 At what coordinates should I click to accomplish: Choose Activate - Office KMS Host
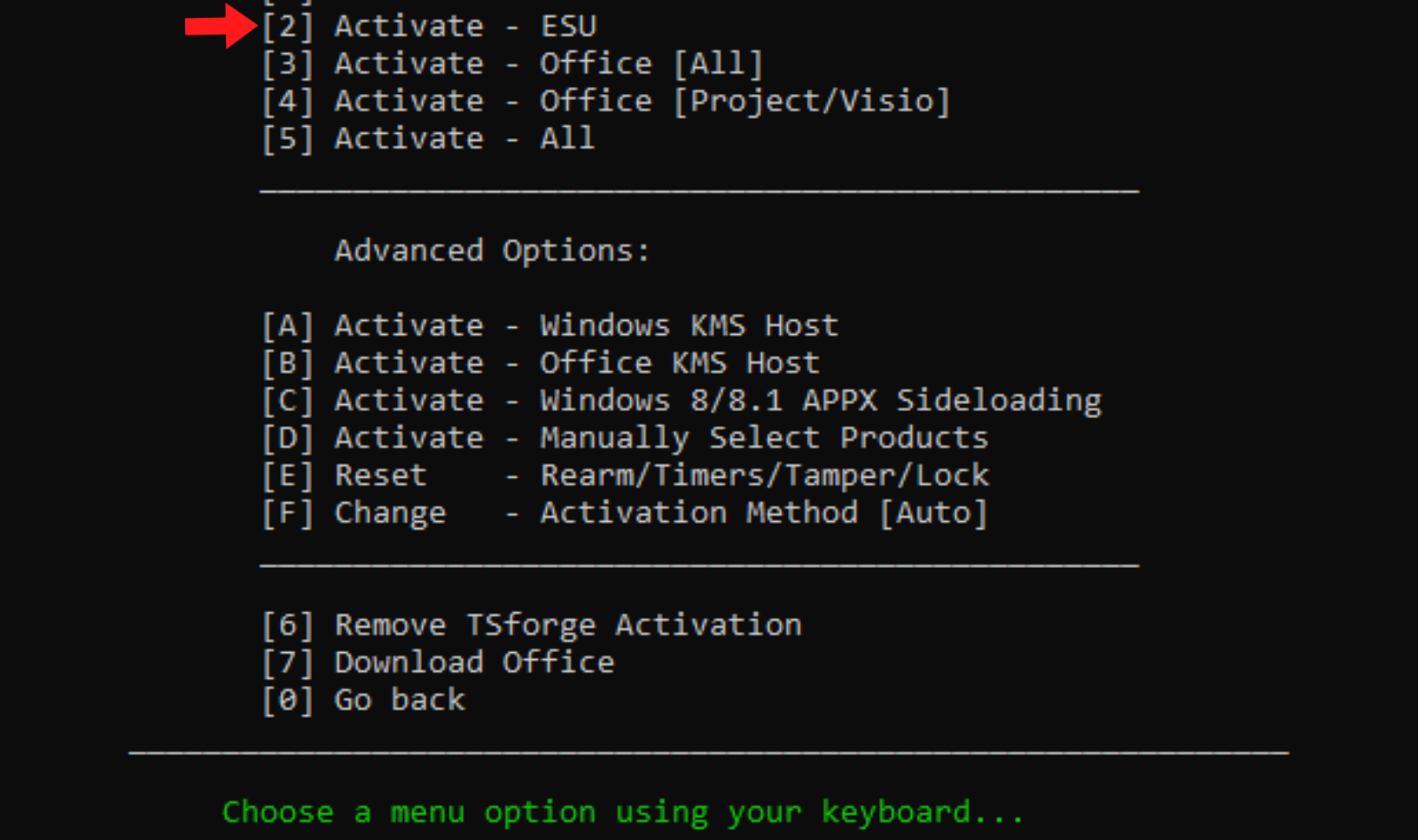tap(541, 363)
